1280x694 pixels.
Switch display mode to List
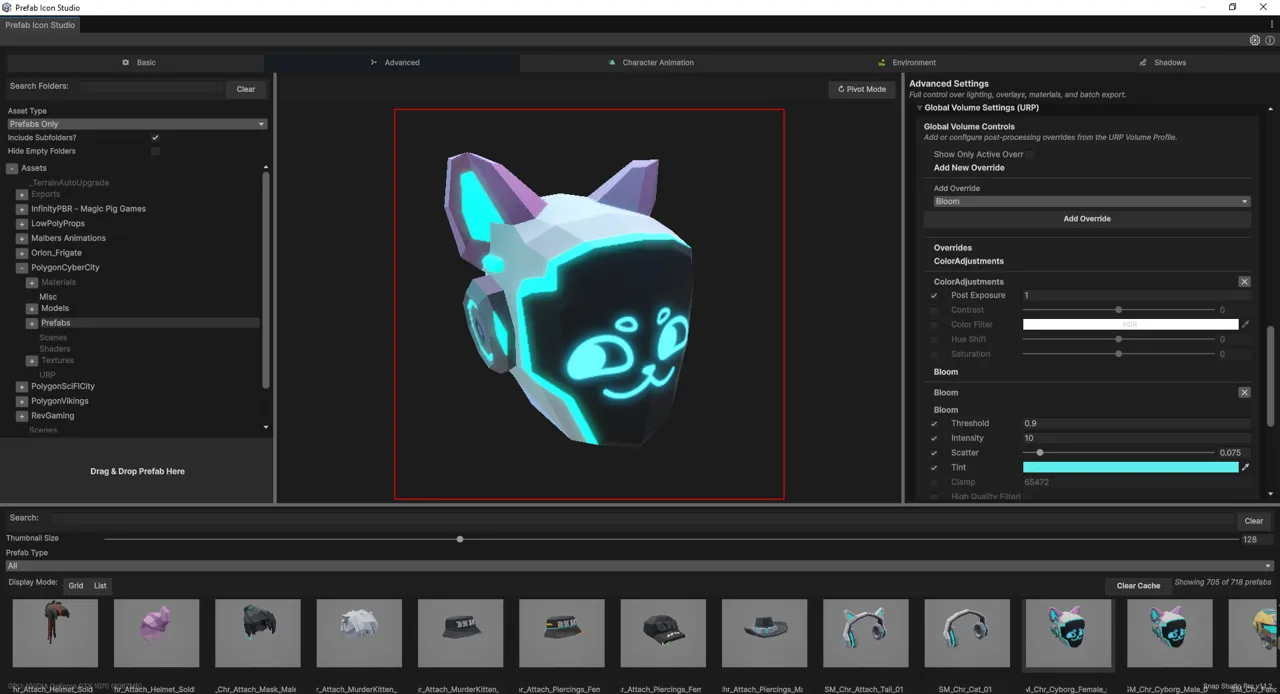point(100,586)
